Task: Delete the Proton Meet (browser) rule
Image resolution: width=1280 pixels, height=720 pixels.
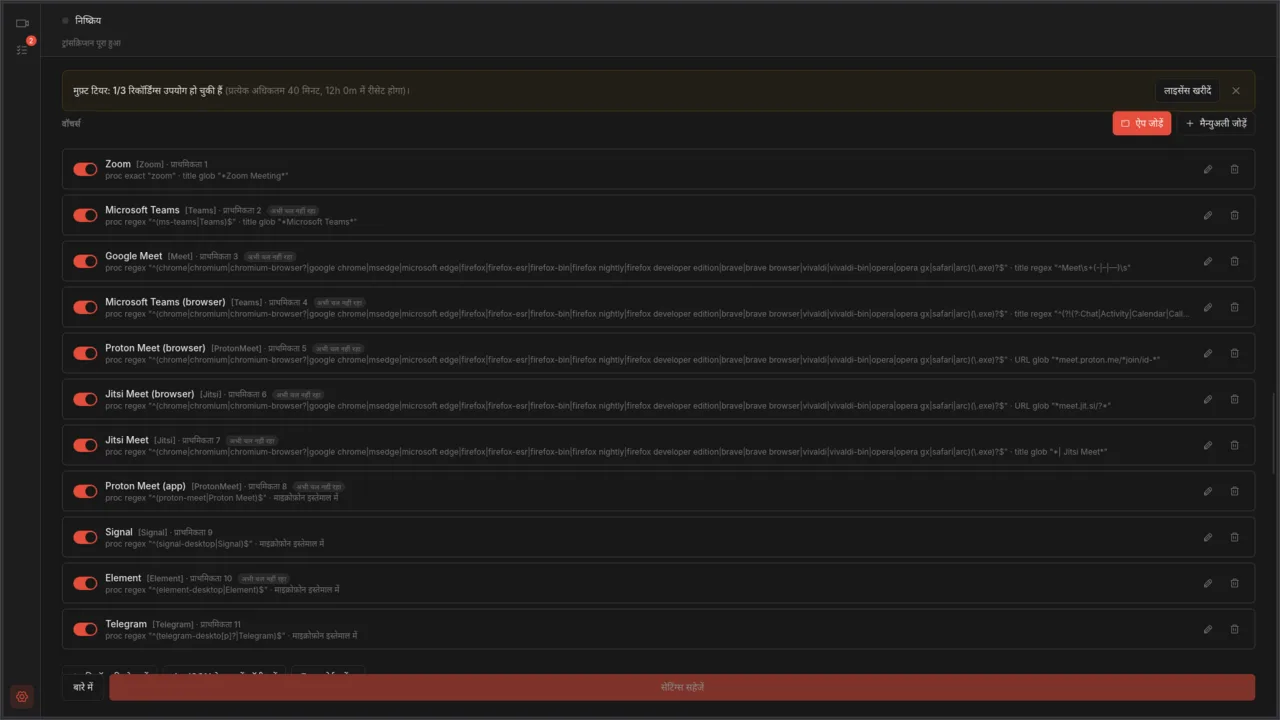Action: (x=1234, y=353)
